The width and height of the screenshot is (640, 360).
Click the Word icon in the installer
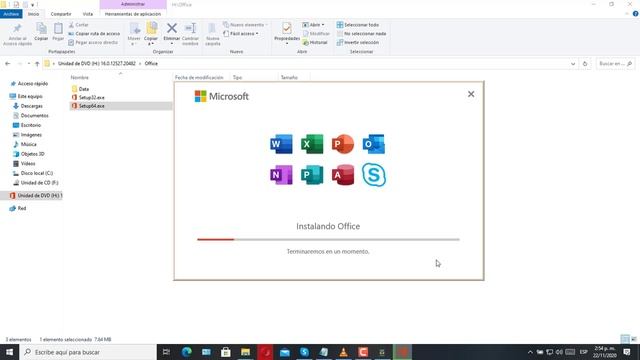point(281,144)
